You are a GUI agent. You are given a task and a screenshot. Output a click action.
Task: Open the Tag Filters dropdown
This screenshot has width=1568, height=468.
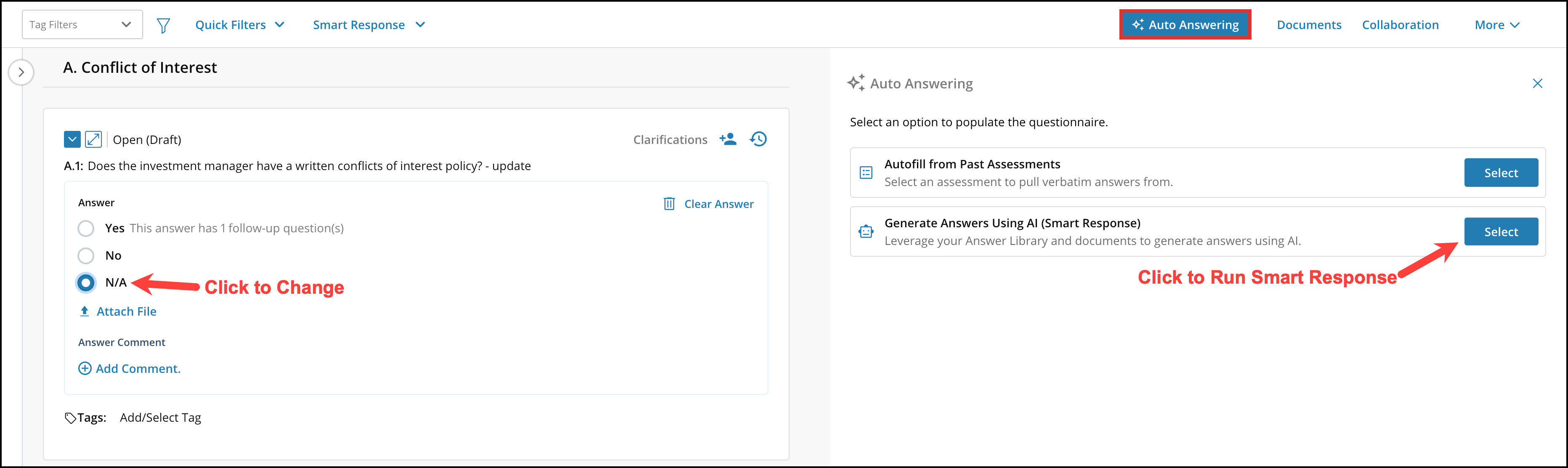tap(82, 24)
